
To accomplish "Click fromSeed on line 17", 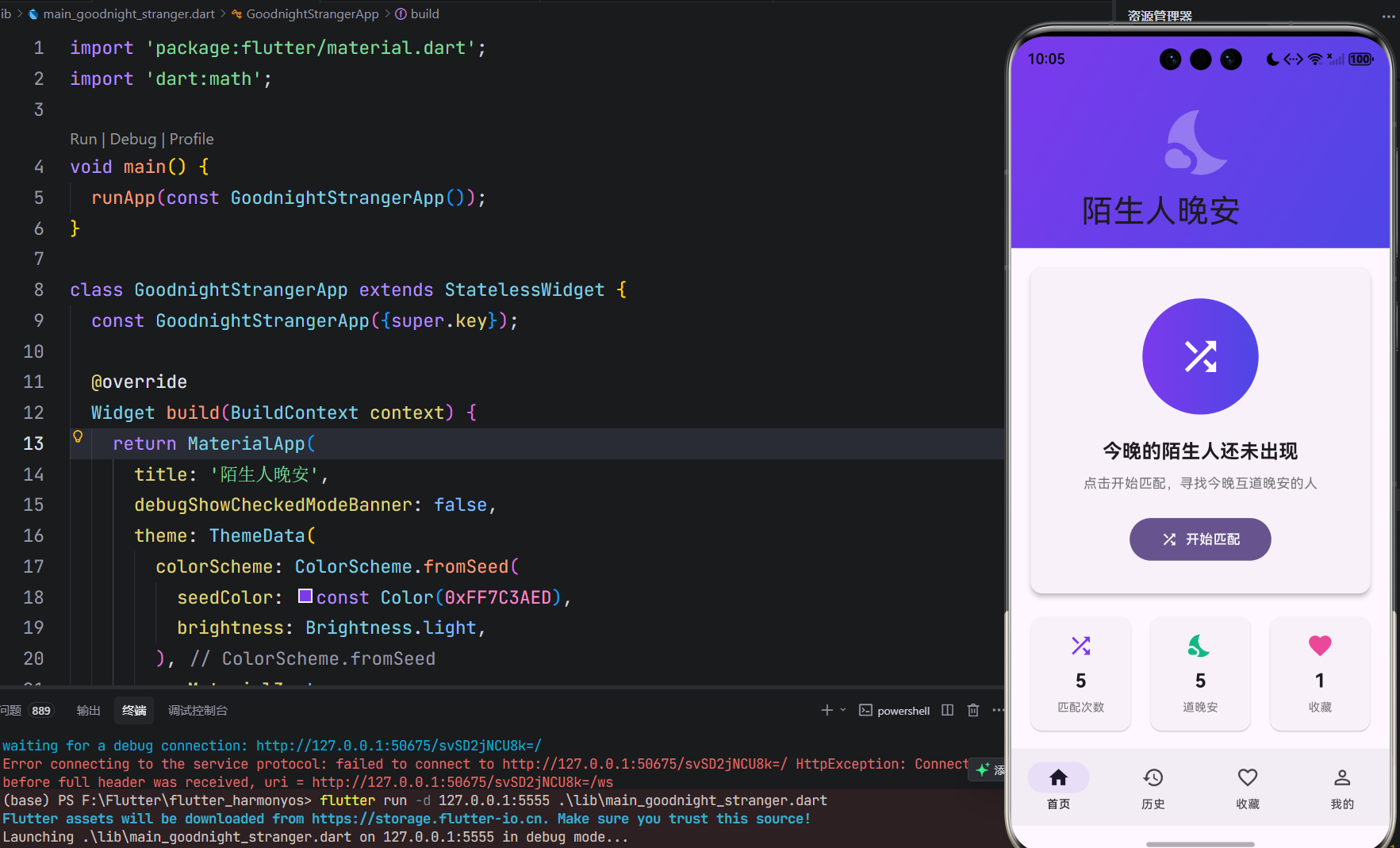I will point(466,566).
